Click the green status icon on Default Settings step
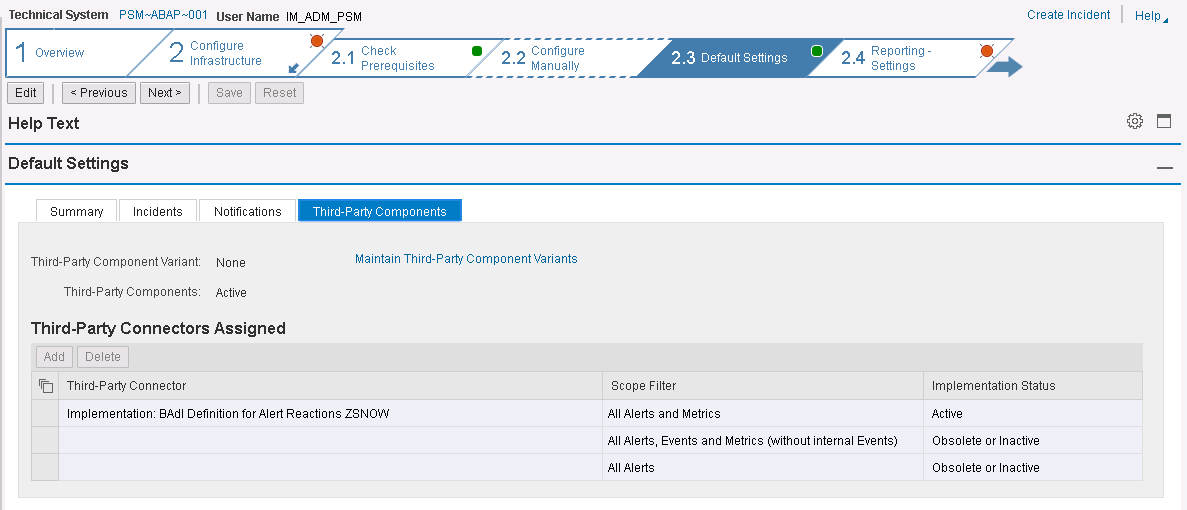Image resolution: width=1187 pixels, height=510 pixels. [816, 51]
